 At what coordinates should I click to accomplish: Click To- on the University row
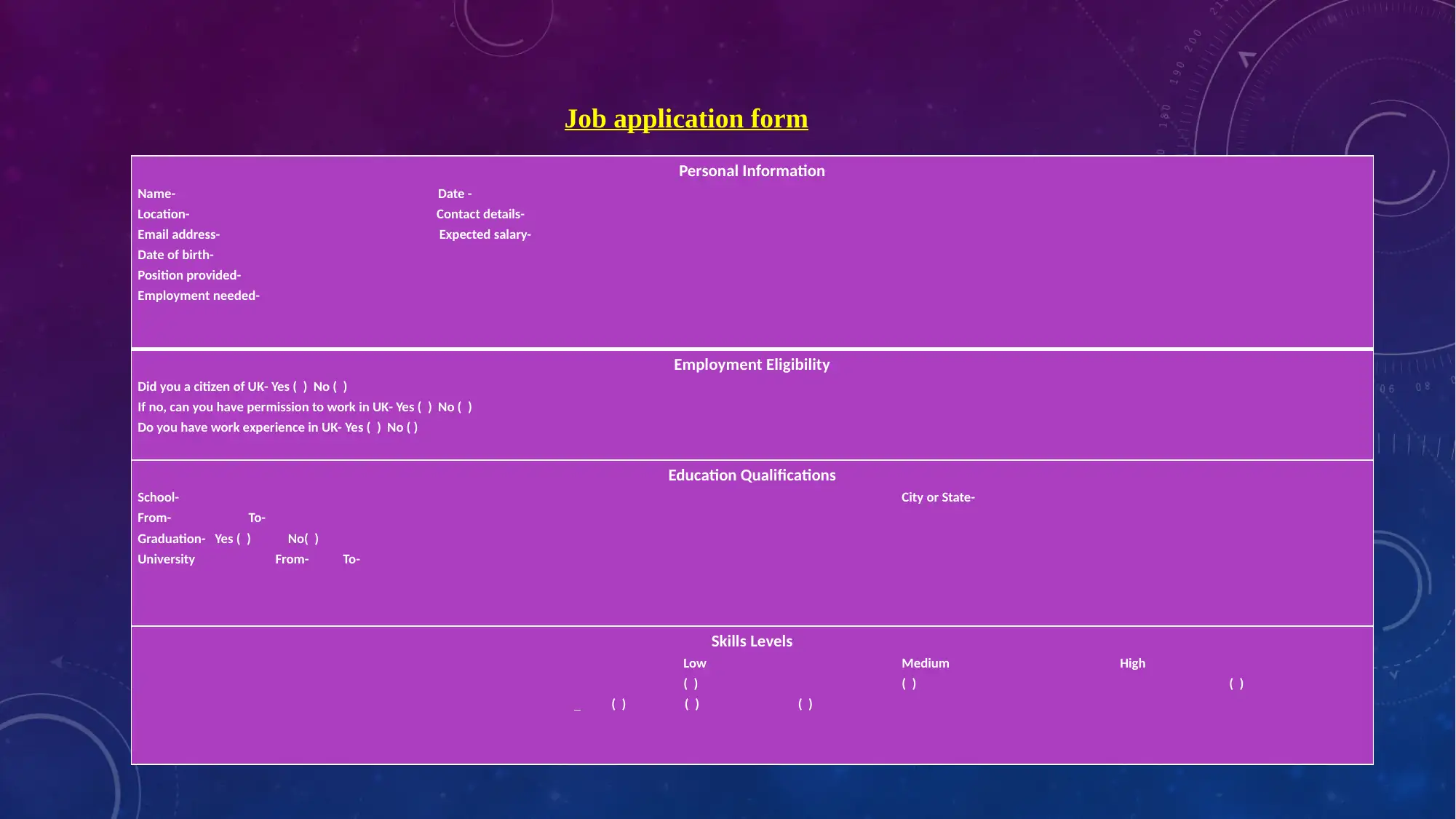351,559
